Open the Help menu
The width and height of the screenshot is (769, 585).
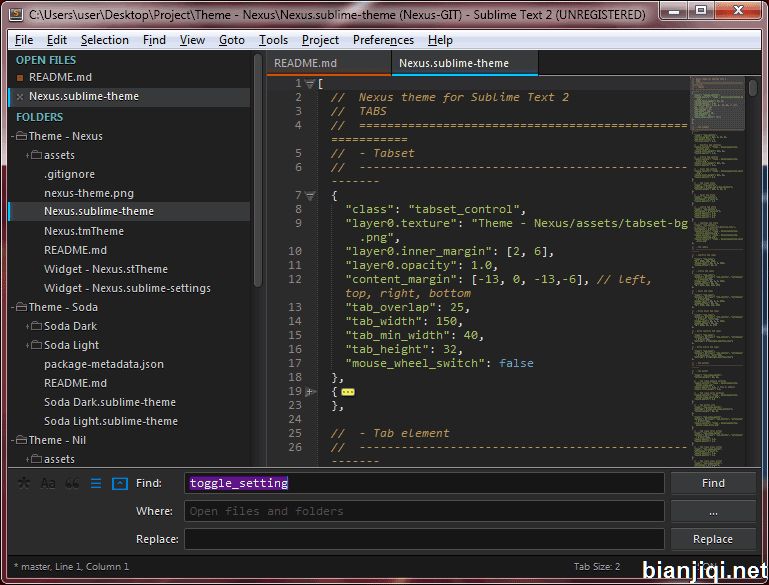[440, 40]
